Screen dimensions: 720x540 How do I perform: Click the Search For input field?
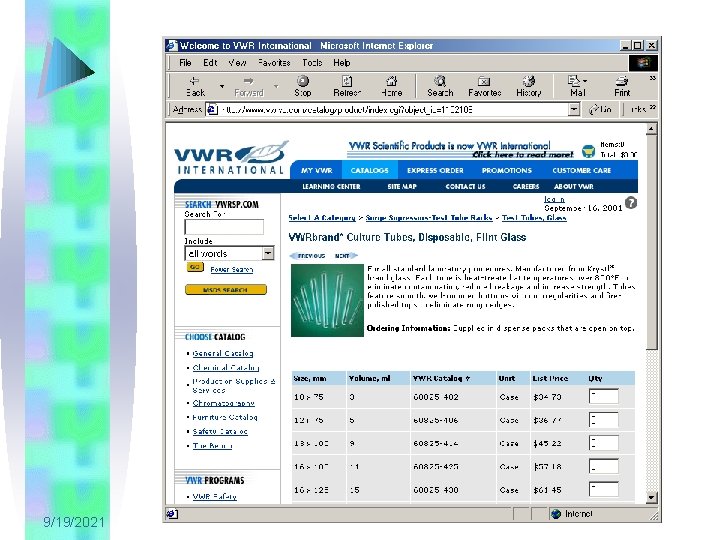(224, 227)
